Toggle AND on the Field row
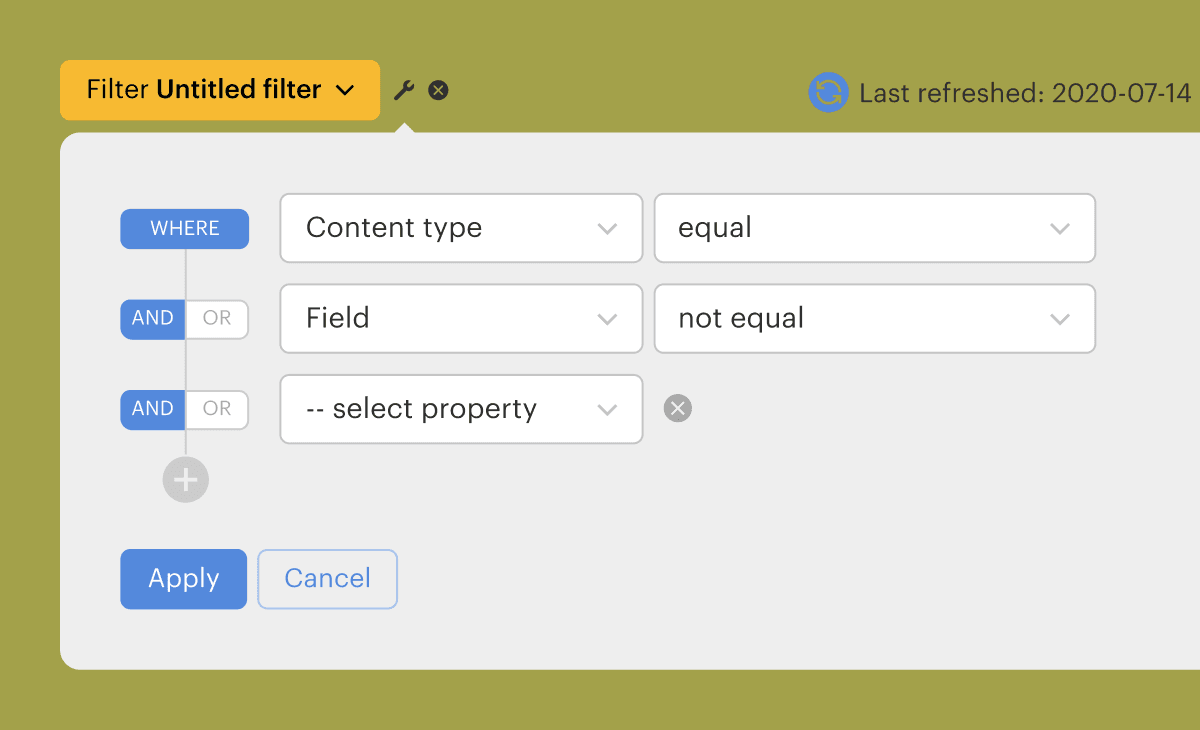Image resolution: width=1200 pixels, height=730 pixels. (x=153, y=319)
